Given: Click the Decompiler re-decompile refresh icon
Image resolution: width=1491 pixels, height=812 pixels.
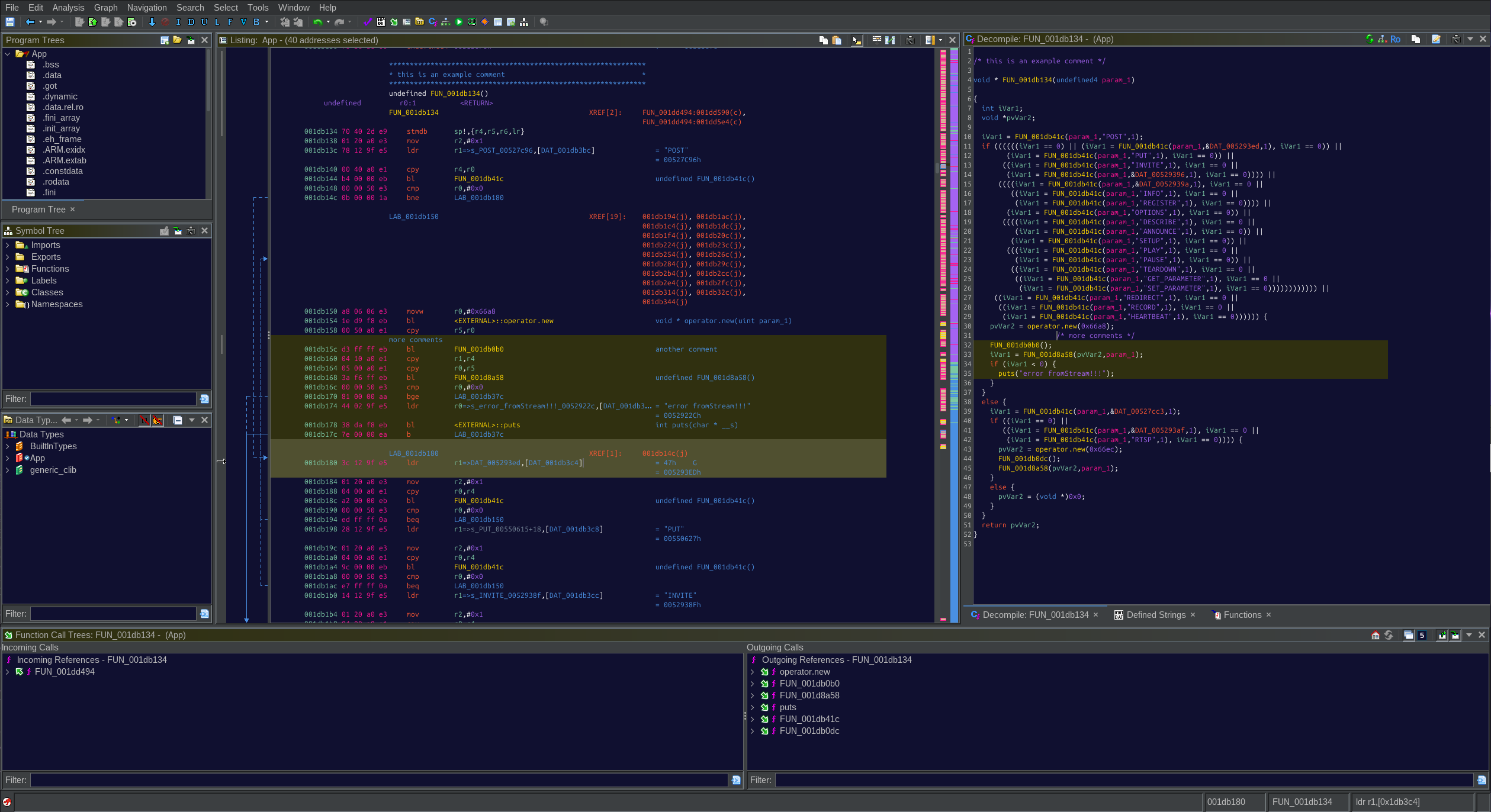Looking at the screenshot, I should pos(1370,39).
